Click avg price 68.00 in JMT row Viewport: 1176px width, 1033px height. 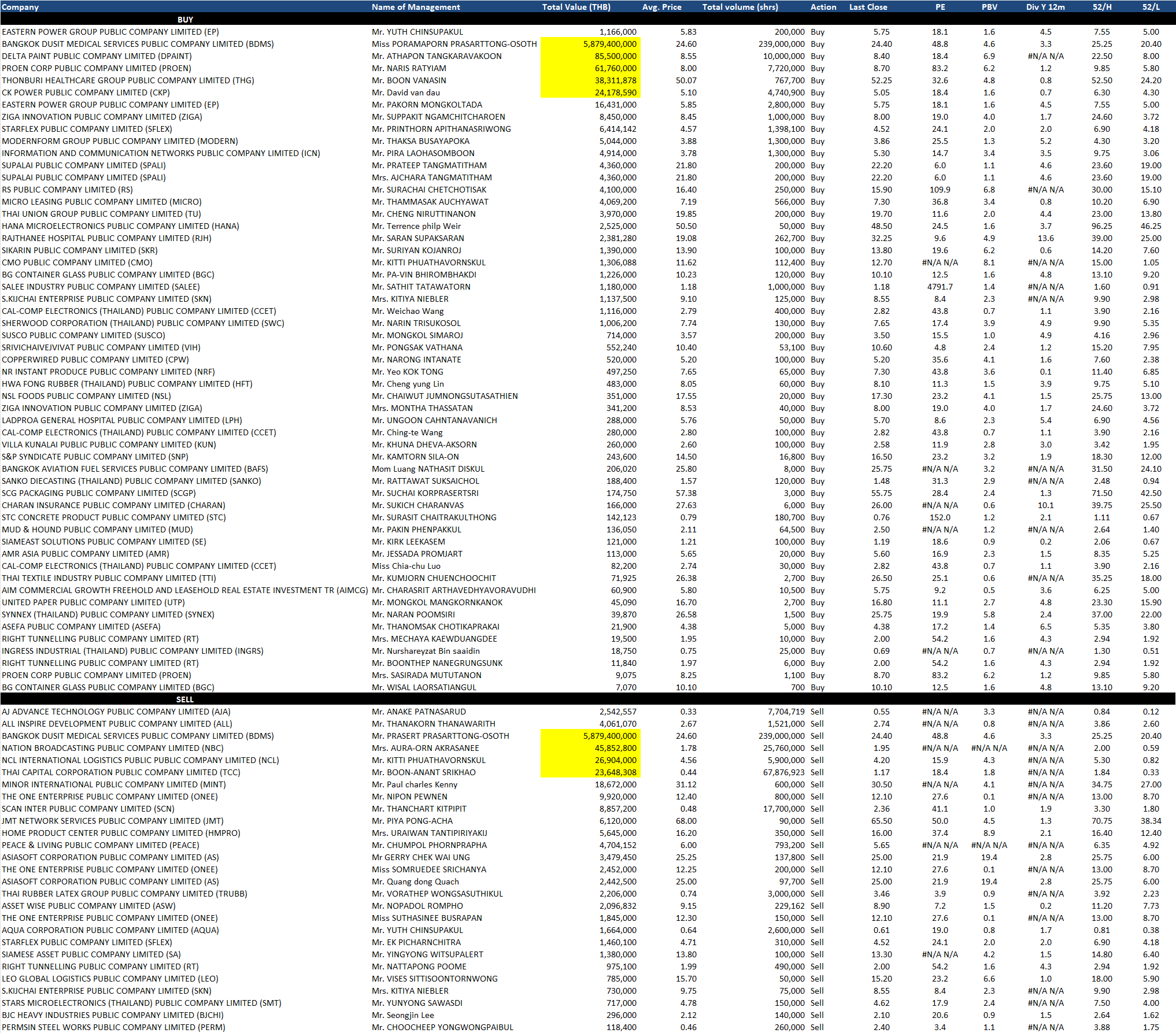point(686,821)
